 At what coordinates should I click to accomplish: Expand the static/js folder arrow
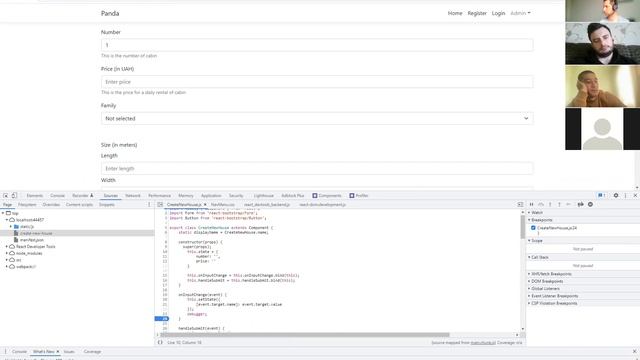pyautogui.click(x=11, y=227)
